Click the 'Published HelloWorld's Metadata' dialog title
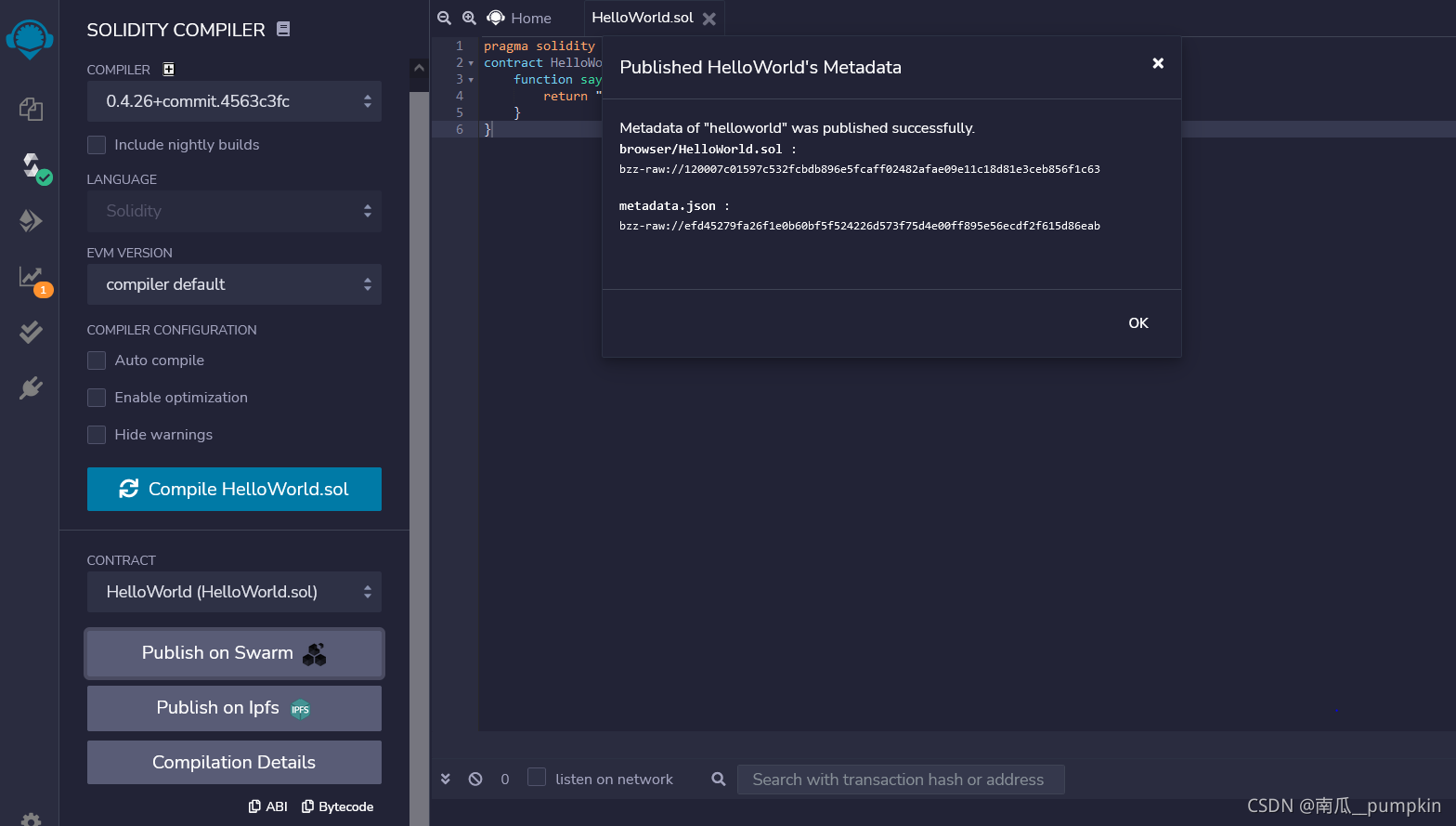1456x826 pixels. point(760,67)
